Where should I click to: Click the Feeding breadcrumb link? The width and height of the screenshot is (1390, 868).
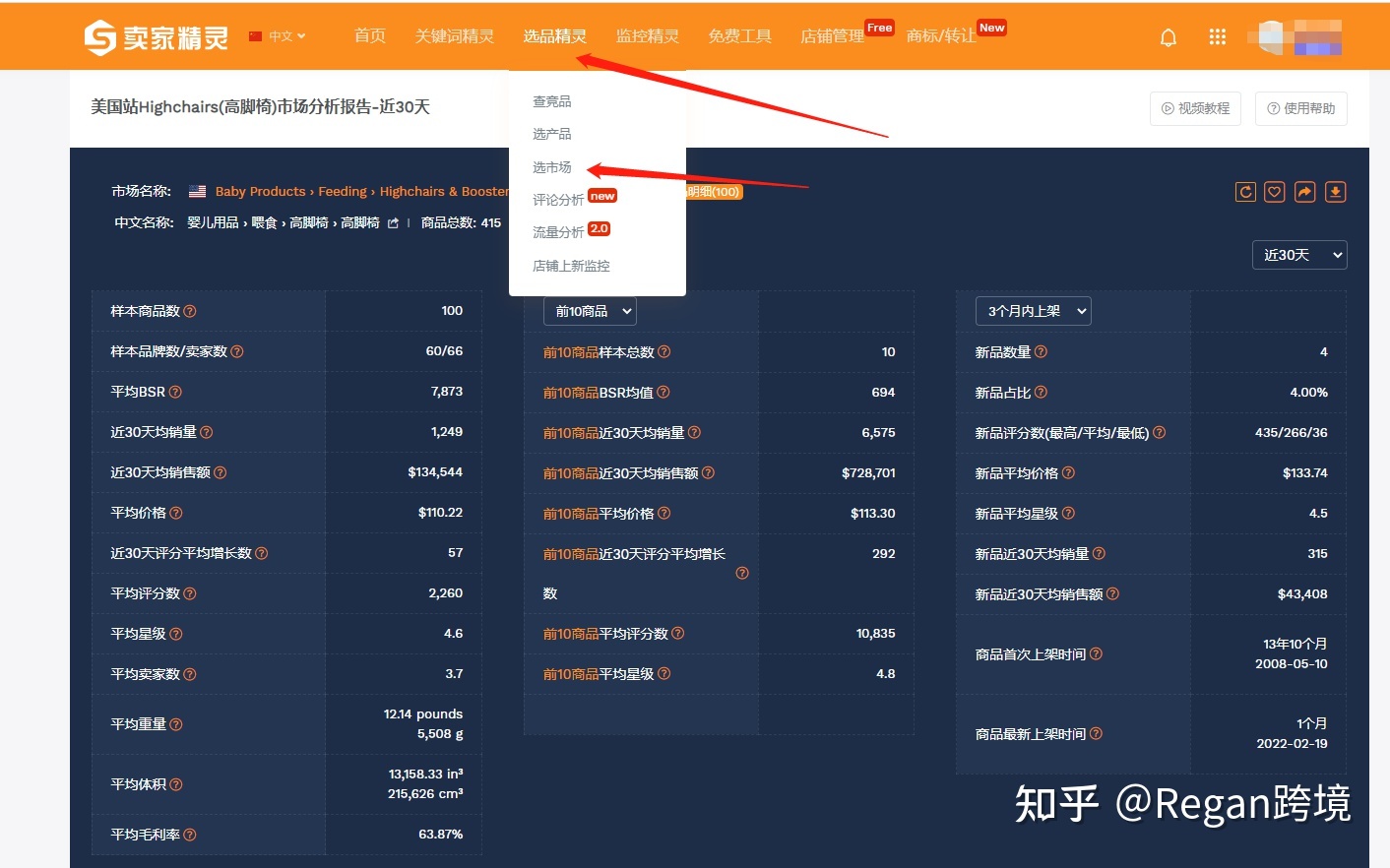[343, 191]
